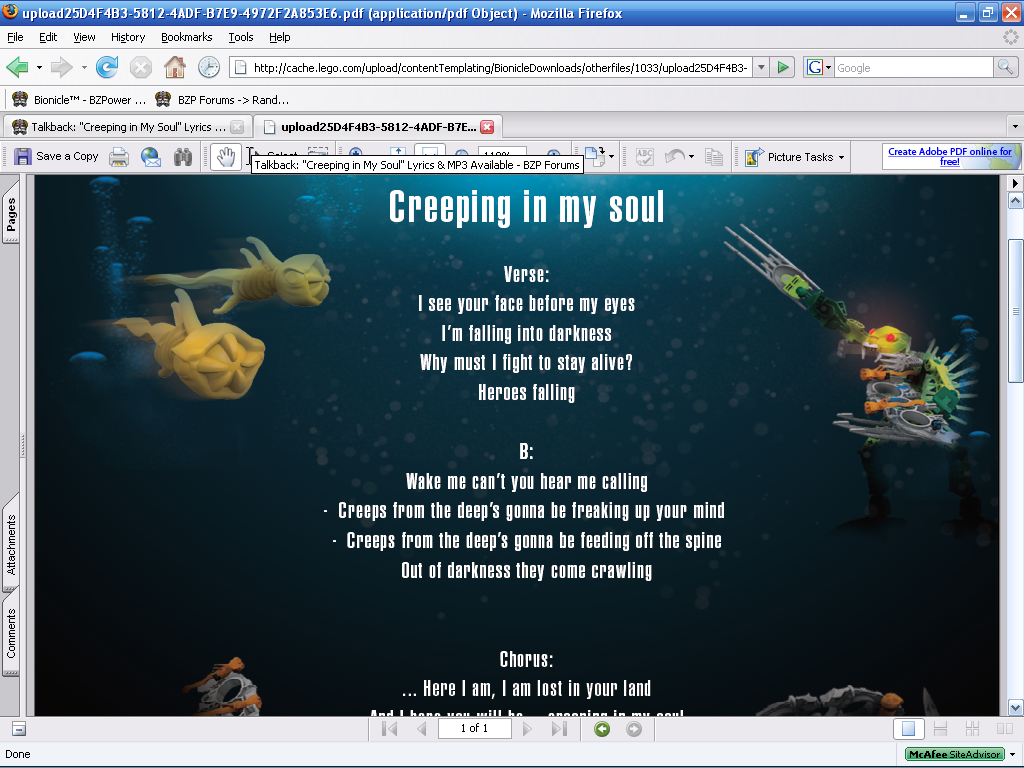The image size is (1024, 768).
Task: Click the browser Forward arrow
Action: click(x=61, y=67)
